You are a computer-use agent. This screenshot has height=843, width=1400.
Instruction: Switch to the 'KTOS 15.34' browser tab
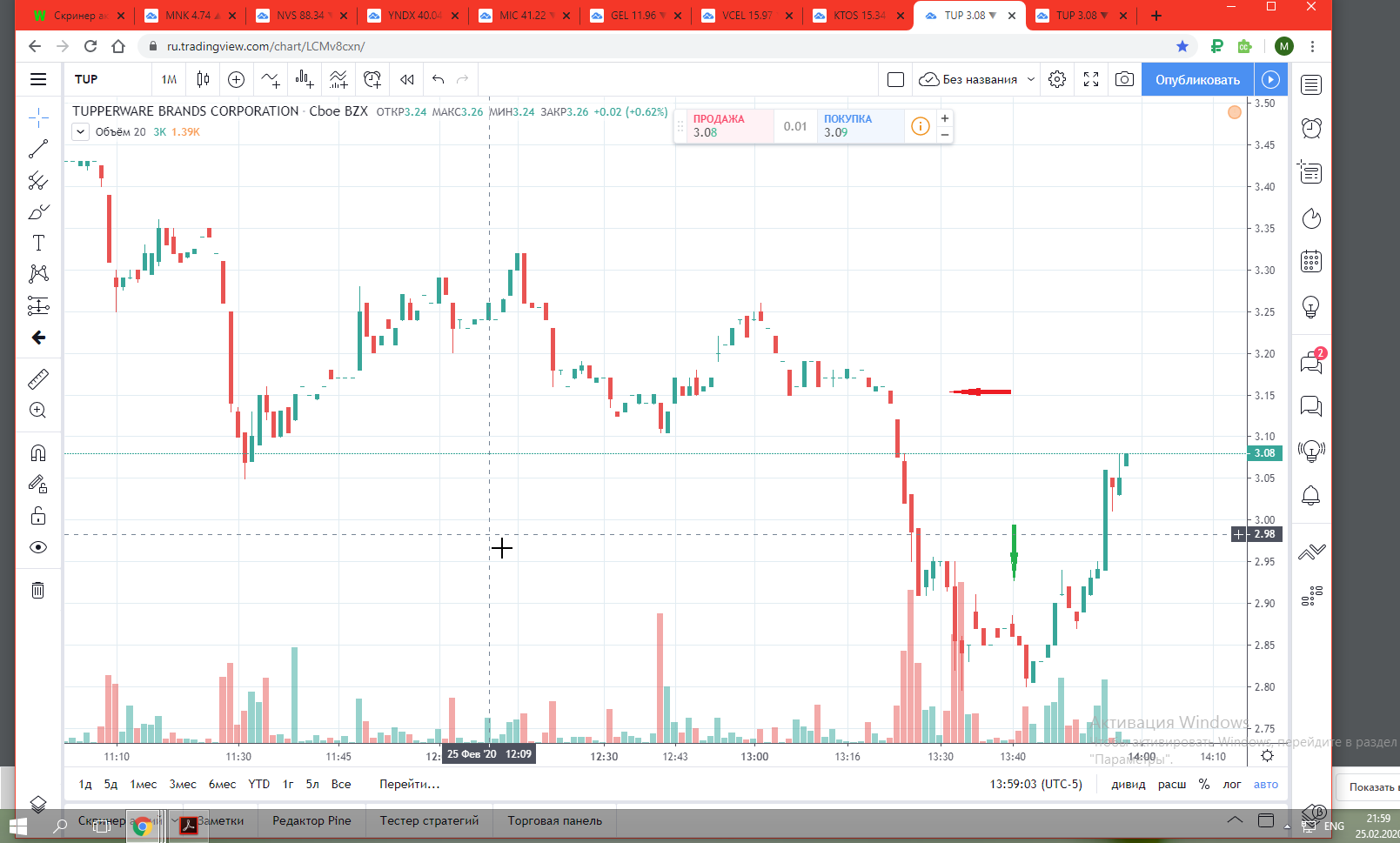click(x=858, y=16)
